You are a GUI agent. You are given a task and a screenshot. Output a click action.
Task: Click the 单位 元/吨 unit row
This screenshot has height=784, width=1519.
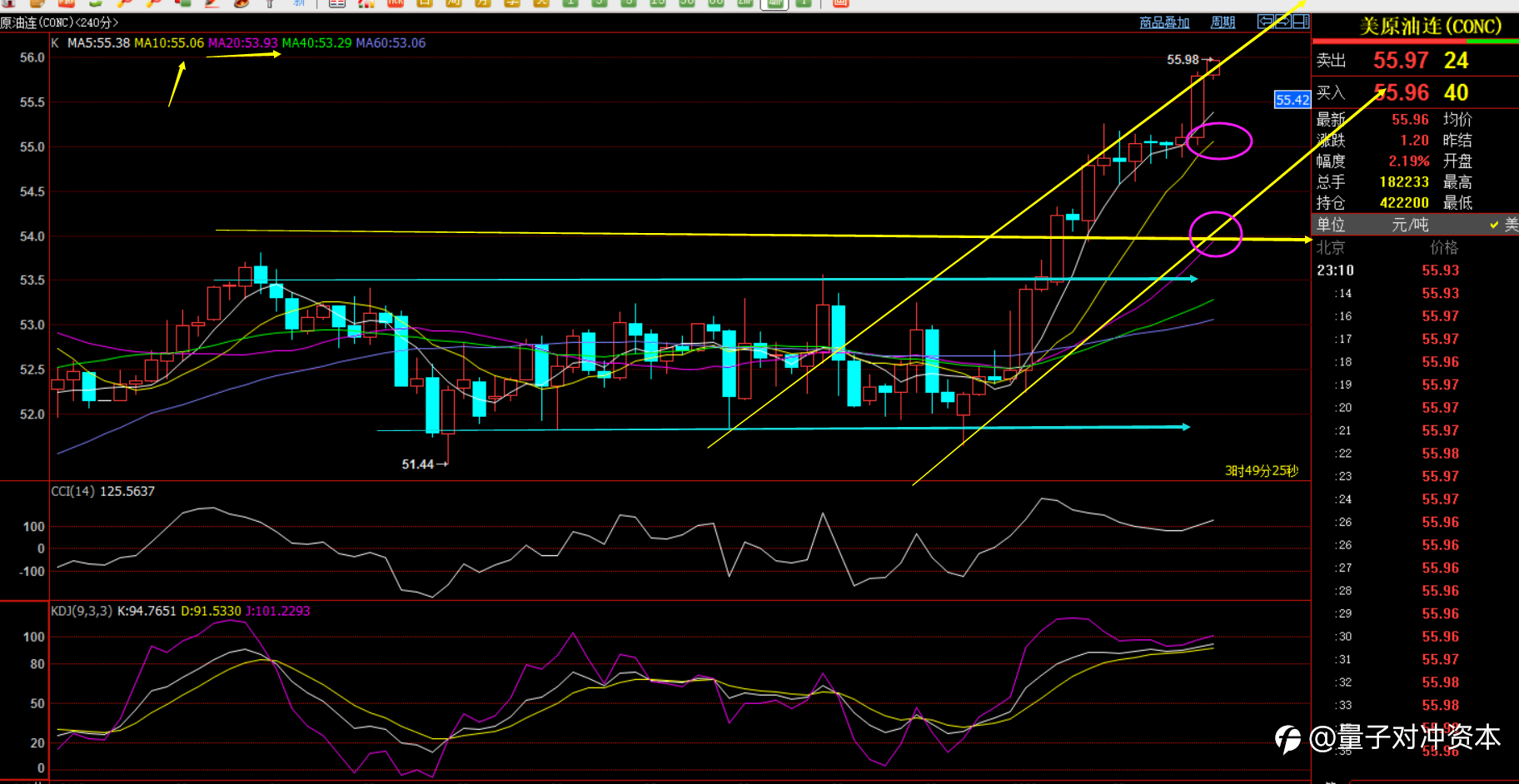coord(1416,225)
